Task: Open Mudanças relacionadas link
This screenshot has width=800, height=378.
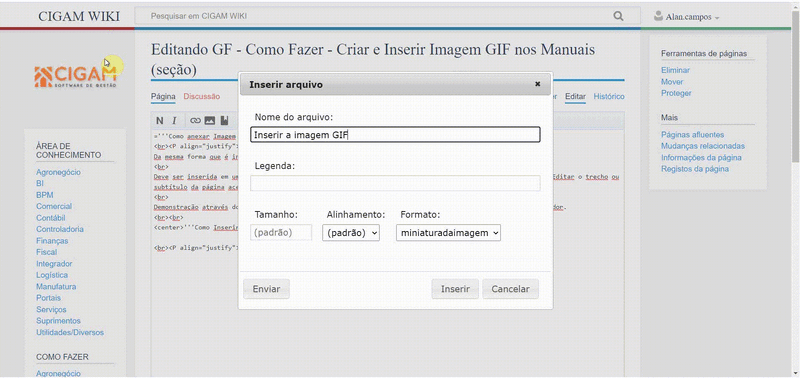Action: pyautogui.click(x=703, y=146)
